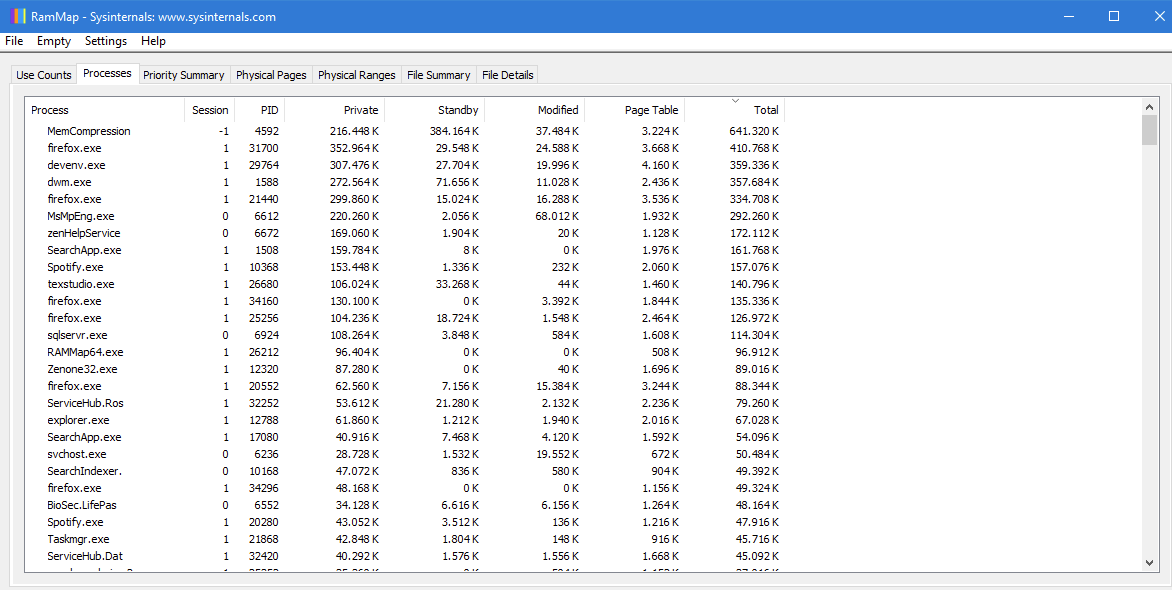Select the texstudio.exe process row
1172x590 pixels.
click(404, 284)
